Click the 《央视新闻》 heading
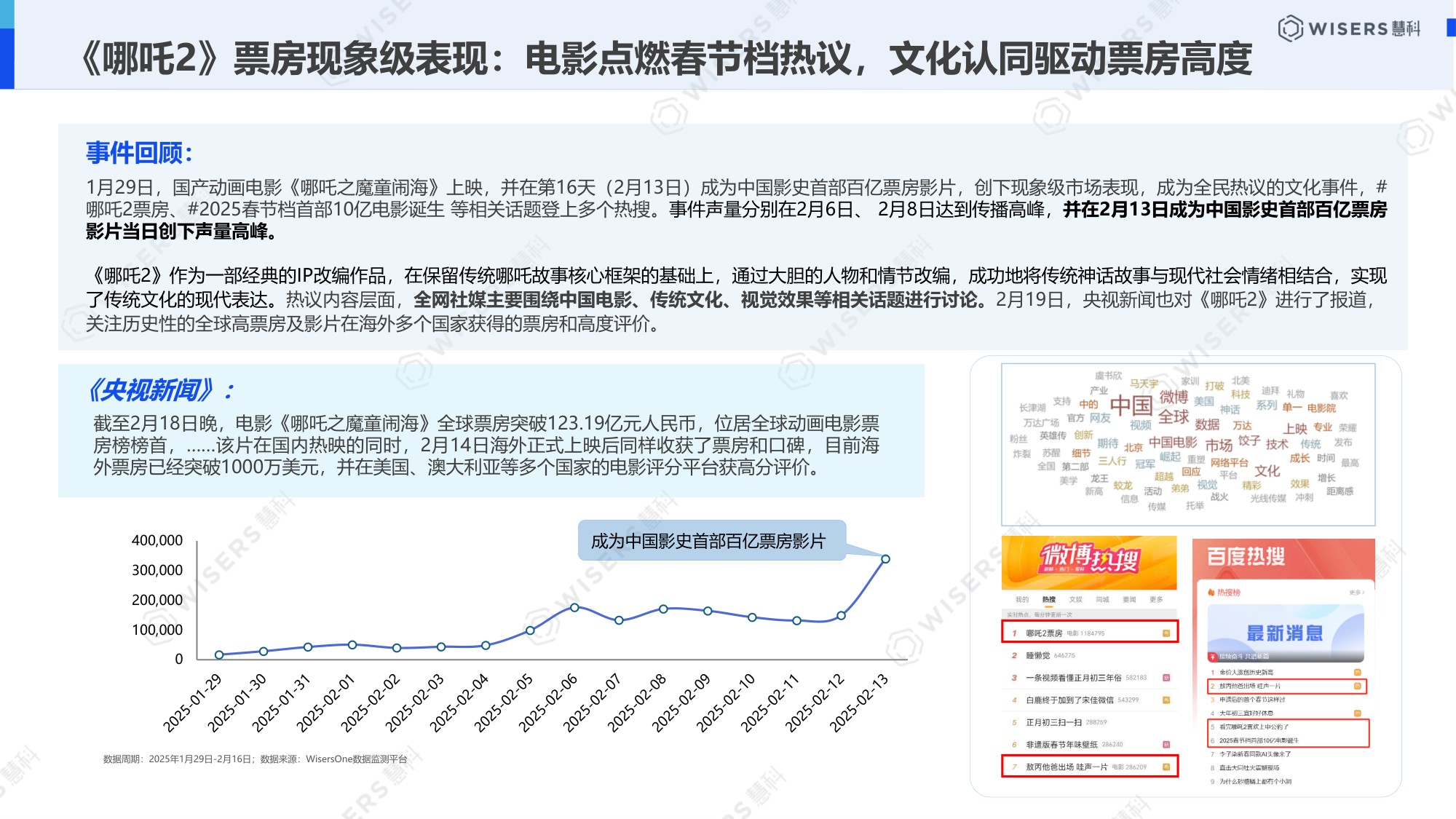Image resolution: width=1456 pixels, height=819 pixels. 159,391
